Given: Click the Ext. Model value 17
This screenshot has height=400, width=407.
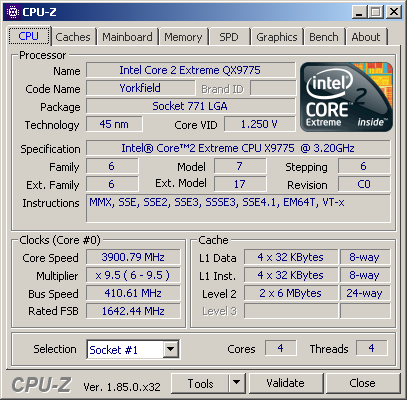Looking at the screenshot, I should (240, 184).
